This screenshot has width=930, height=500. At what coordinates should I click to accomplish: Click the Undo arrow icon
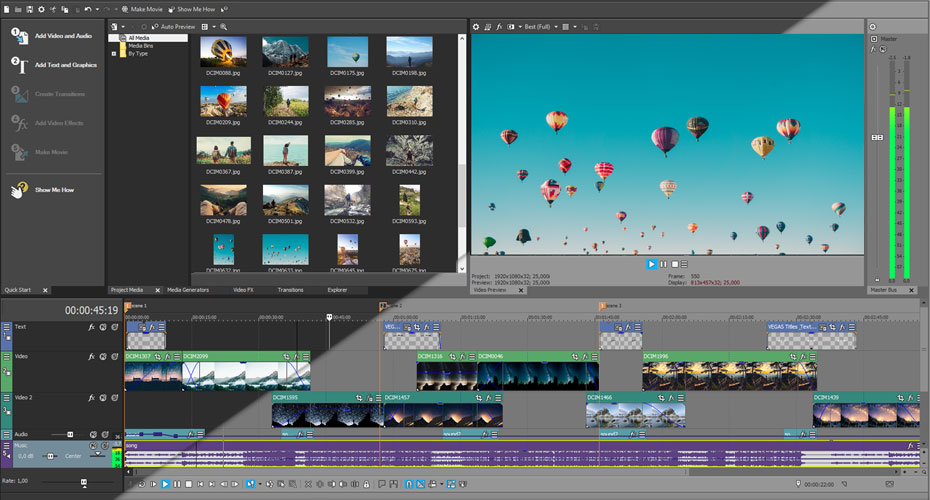[88, 9]
